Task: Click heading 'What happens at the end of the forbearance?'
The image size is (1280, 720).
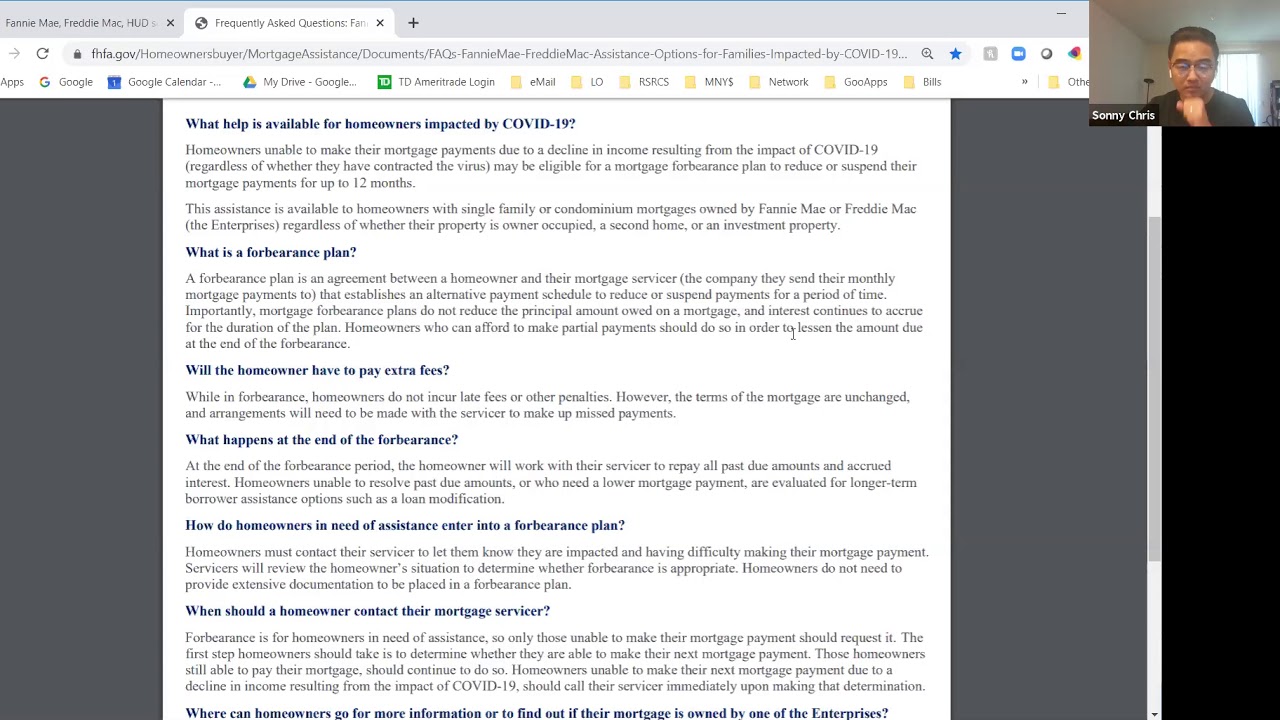Action: click(321, 440)
